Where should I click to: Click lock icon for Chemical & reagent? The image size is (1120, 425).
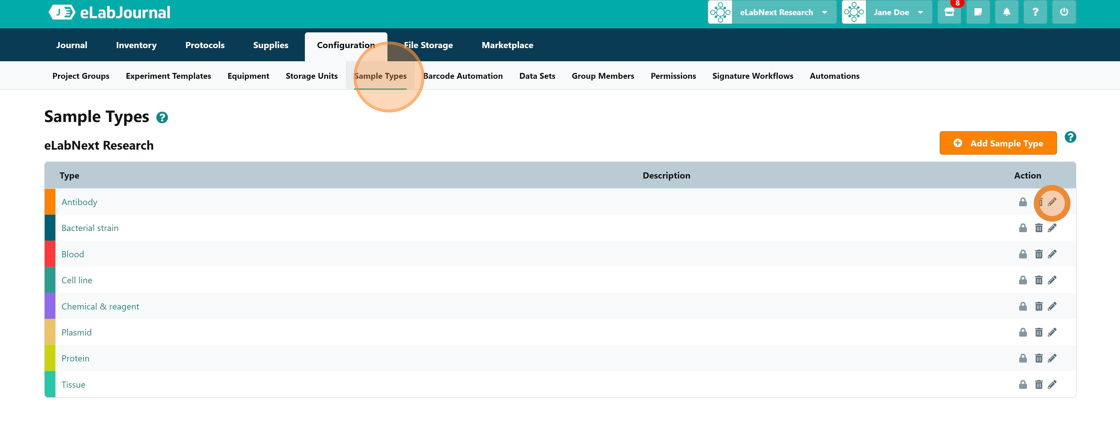click(1022, 306)
